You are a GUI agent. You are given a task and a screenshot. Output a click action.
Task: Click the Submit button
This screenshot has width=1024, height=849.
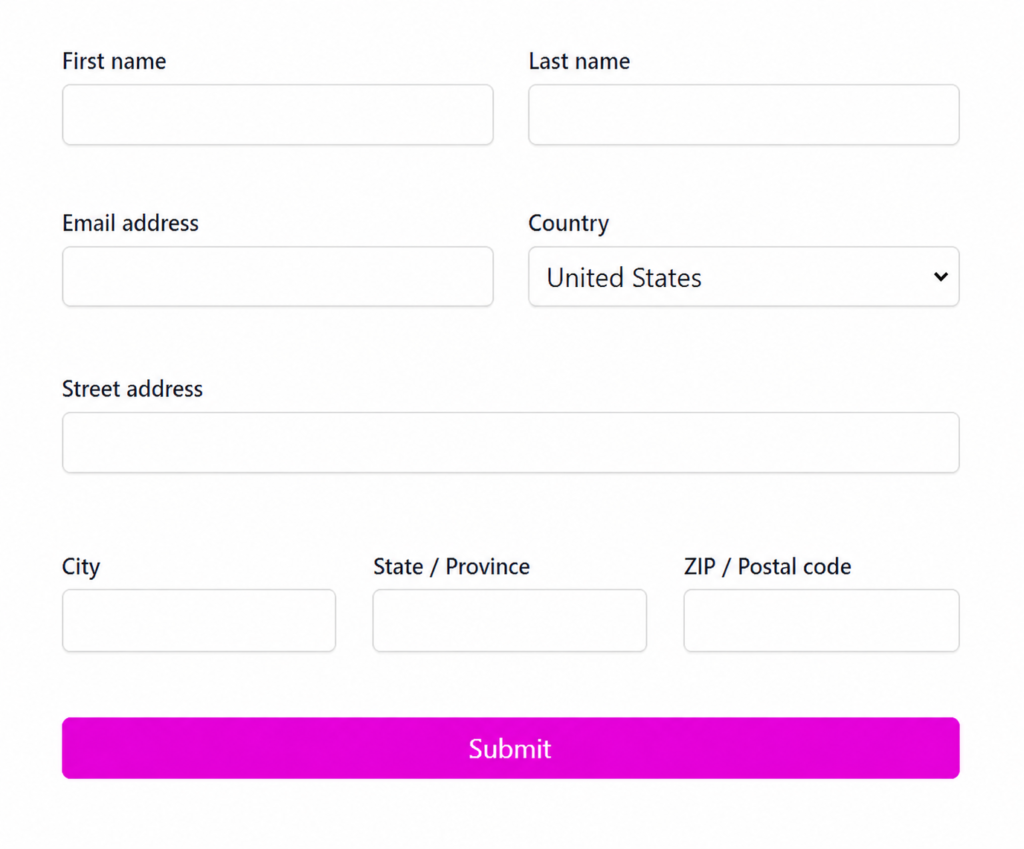511,748
